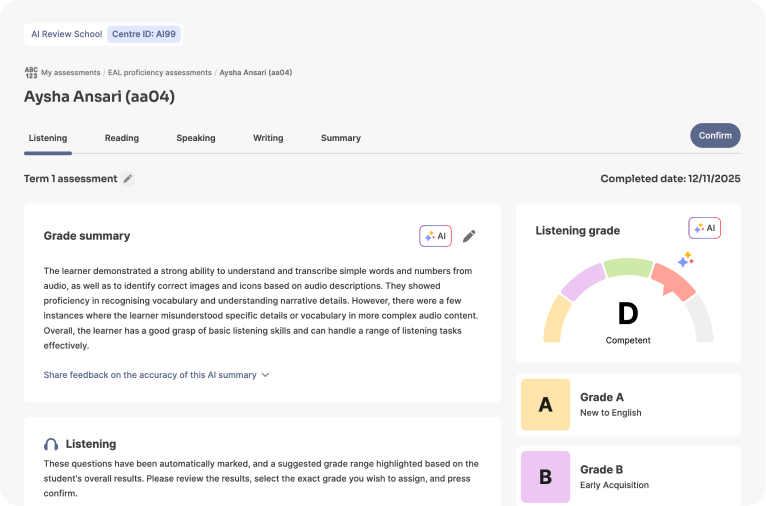The image size is (766, 506).
Task: Switch to the Reading tab
Action: tap(122, 138)
